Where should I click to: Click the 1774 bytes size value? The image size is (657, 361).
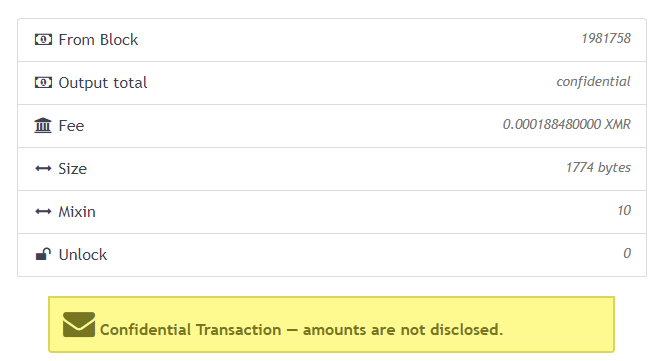tap(598, 168)
